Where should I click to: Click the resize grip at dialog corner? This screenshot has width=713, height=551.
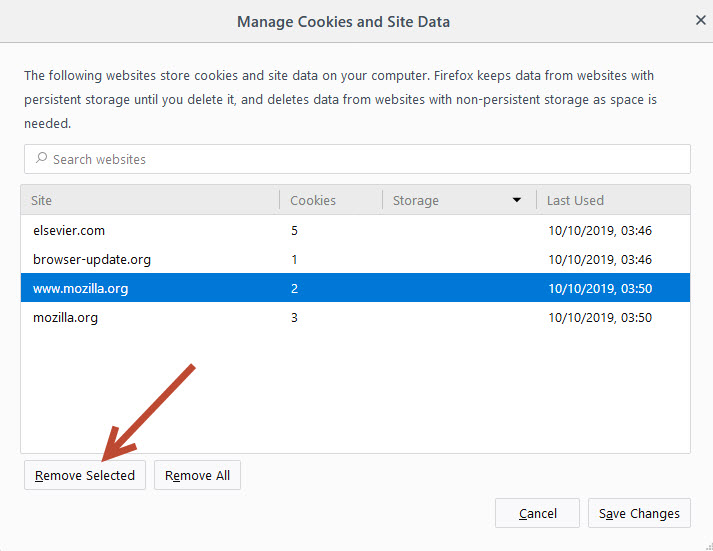[709, 547]
